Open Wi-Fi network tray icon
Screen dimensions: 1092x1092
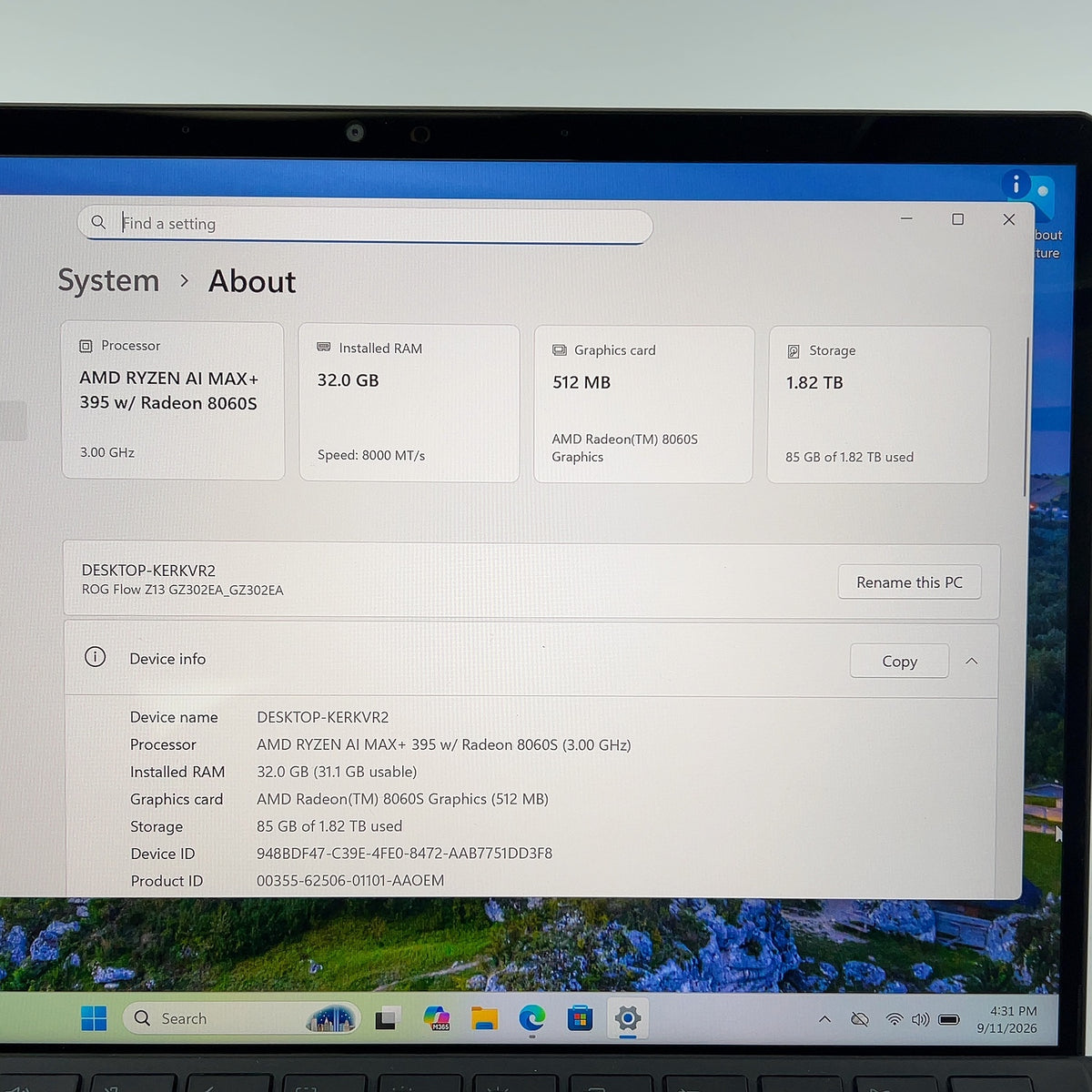895,1019
